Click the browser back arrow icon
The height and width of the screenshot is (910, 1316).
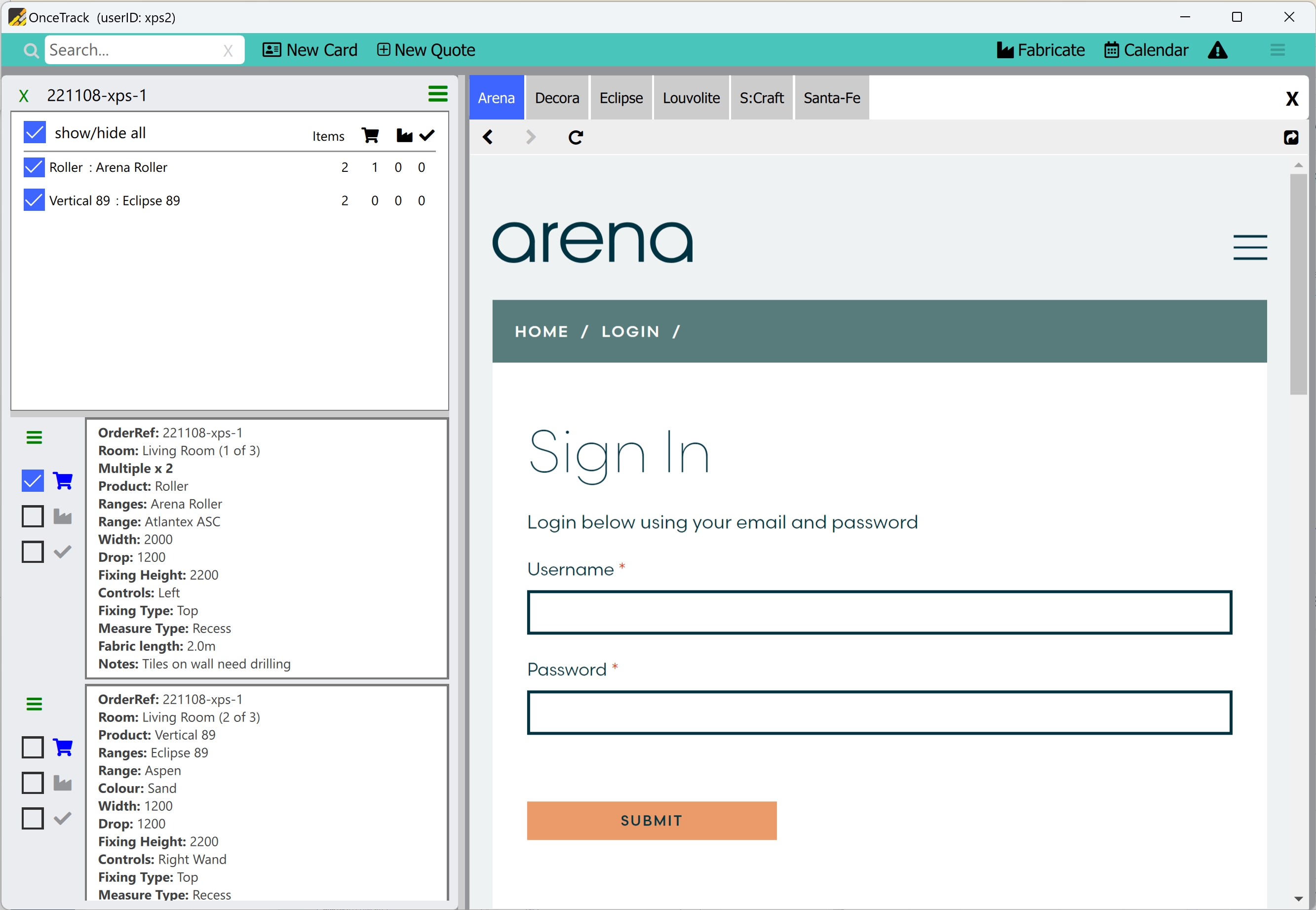[488, 137]
